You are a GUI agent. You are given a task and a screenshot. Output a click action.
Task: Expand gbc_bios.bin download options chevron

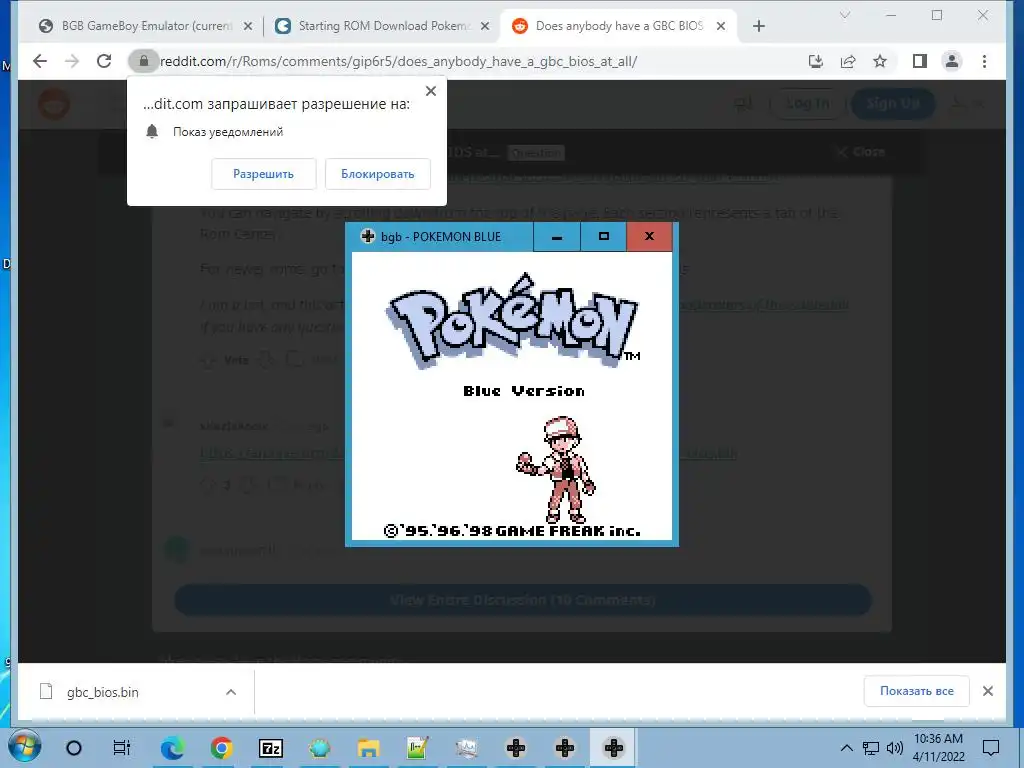tap(231, 692)
